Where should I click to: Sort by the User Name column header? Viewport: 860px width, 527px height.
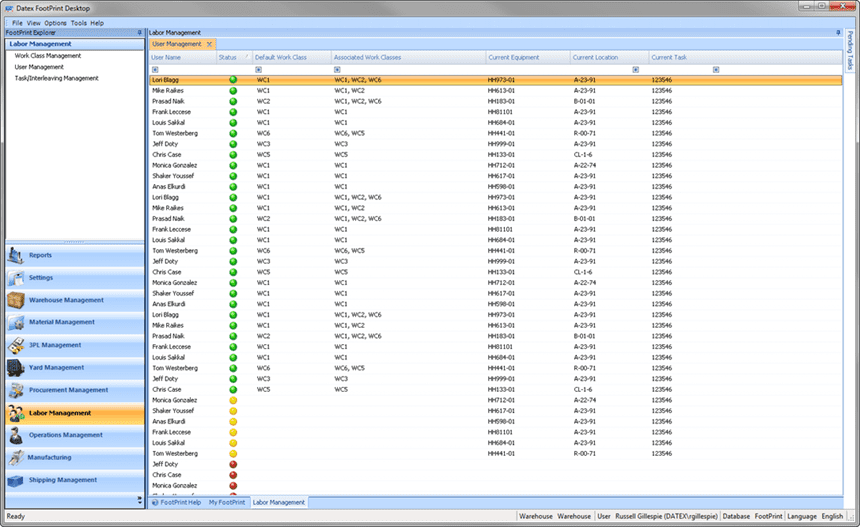(x=183, y=58)
